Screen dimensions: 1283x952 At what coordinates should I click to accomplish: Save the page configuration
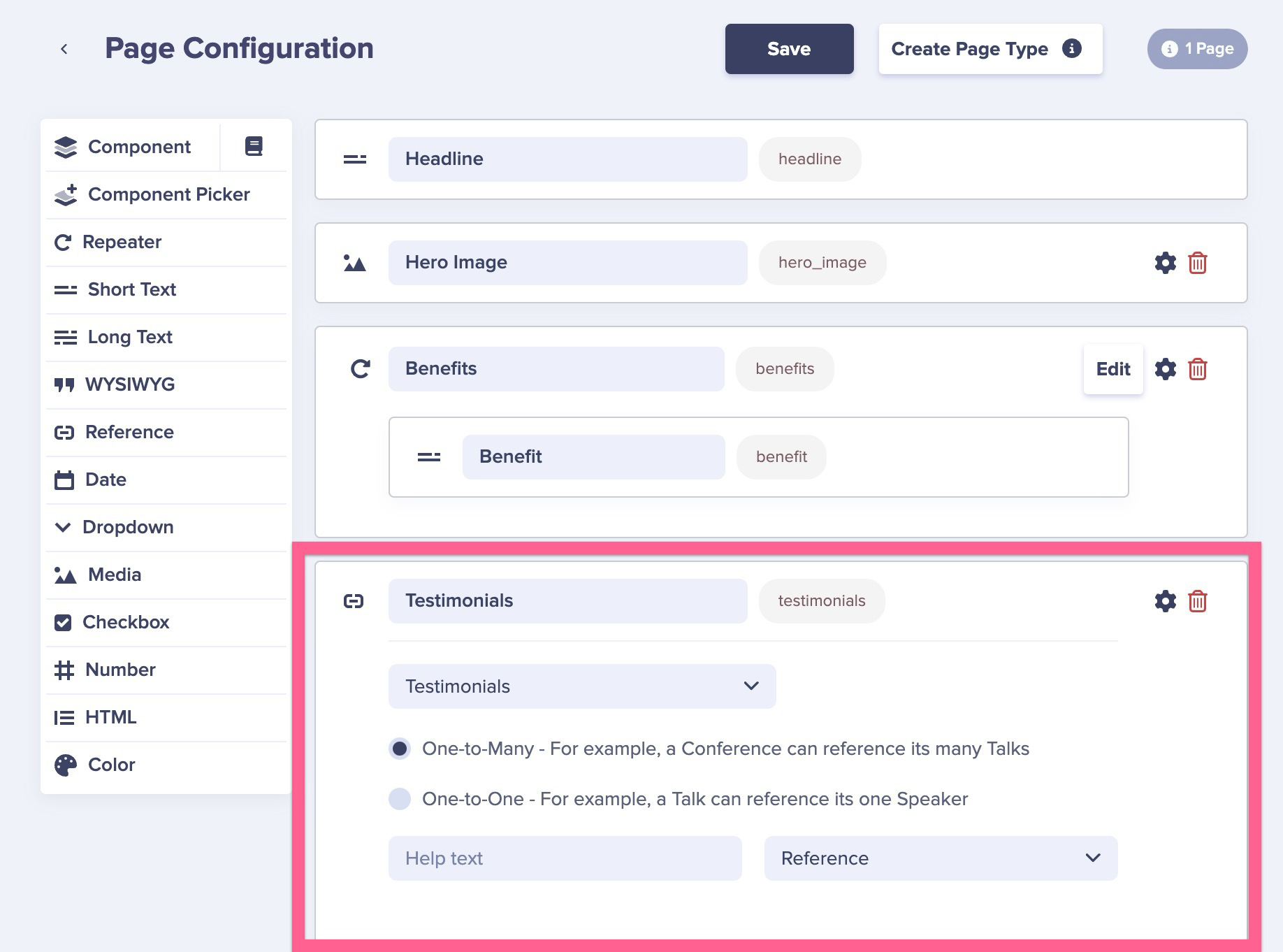tap(789, 49)
